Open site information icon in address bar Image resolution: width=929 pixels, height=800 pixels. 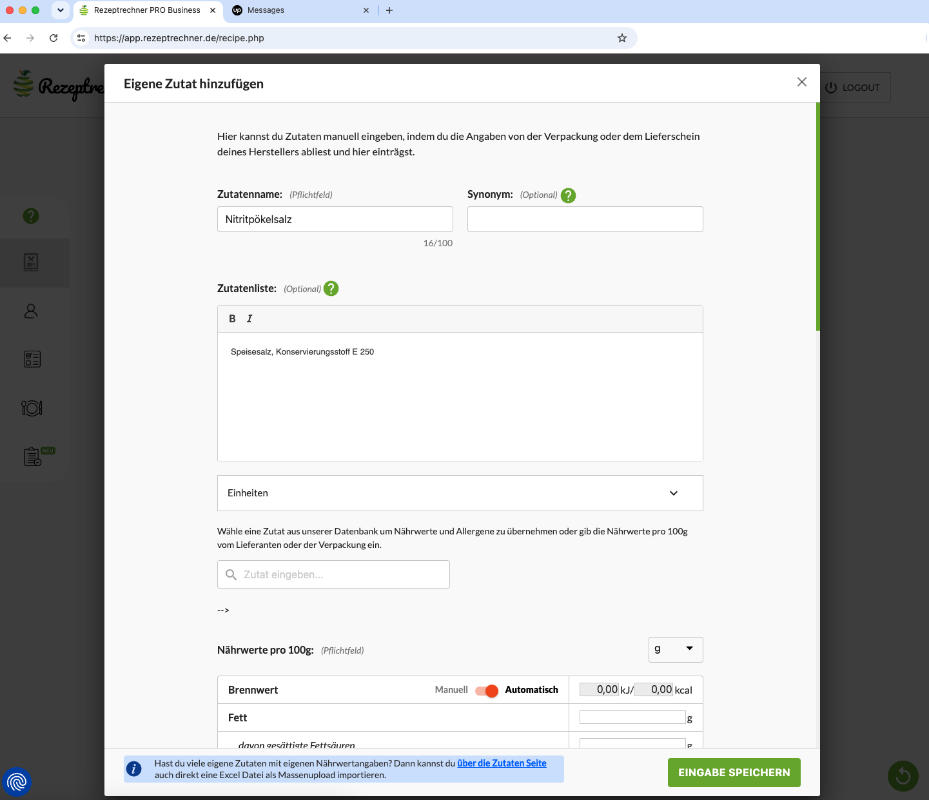coord(81,38)
